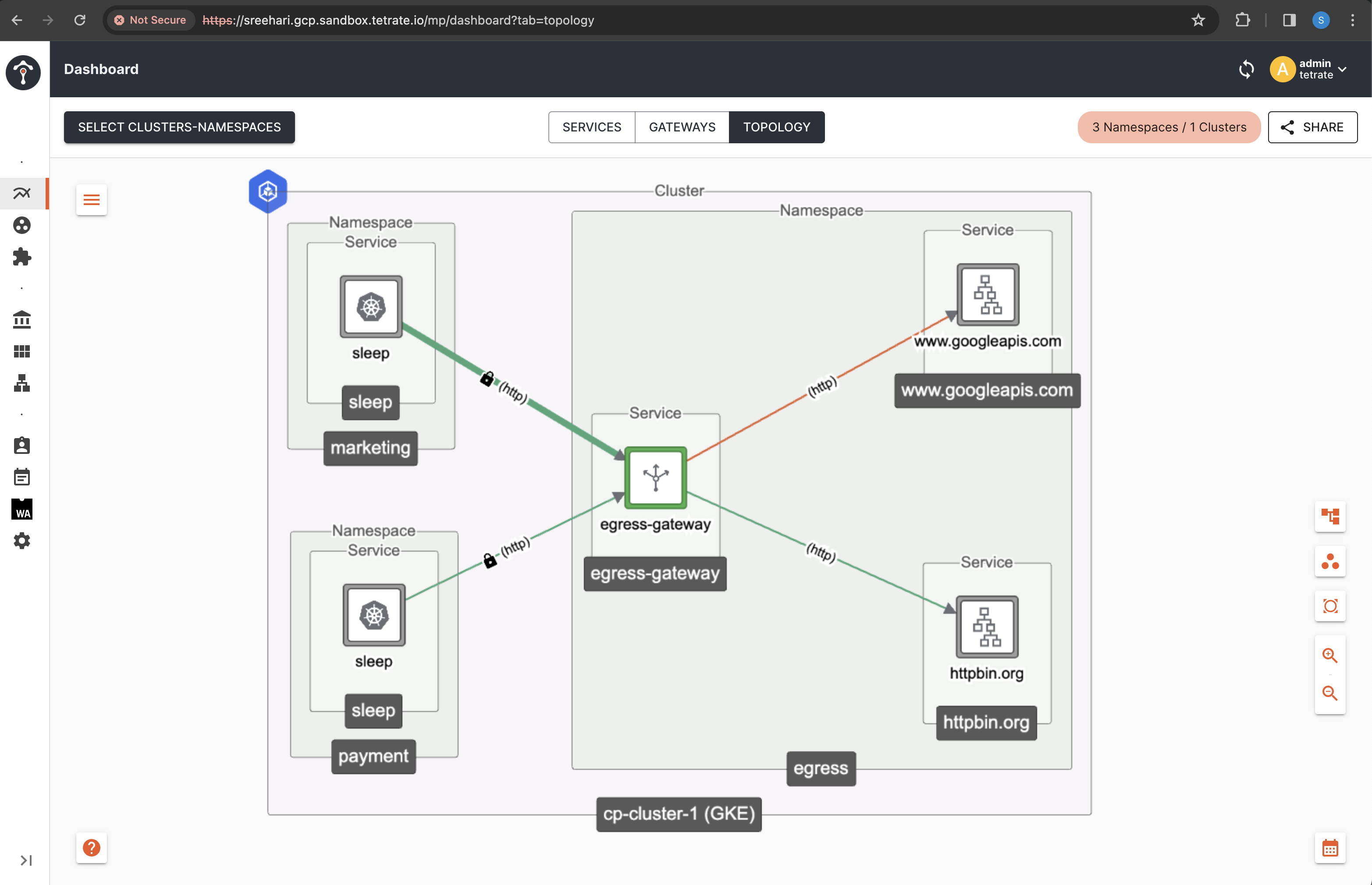Click the browser URL address bar
Viewport: 1372px width, 885px height.
(661, 20)
